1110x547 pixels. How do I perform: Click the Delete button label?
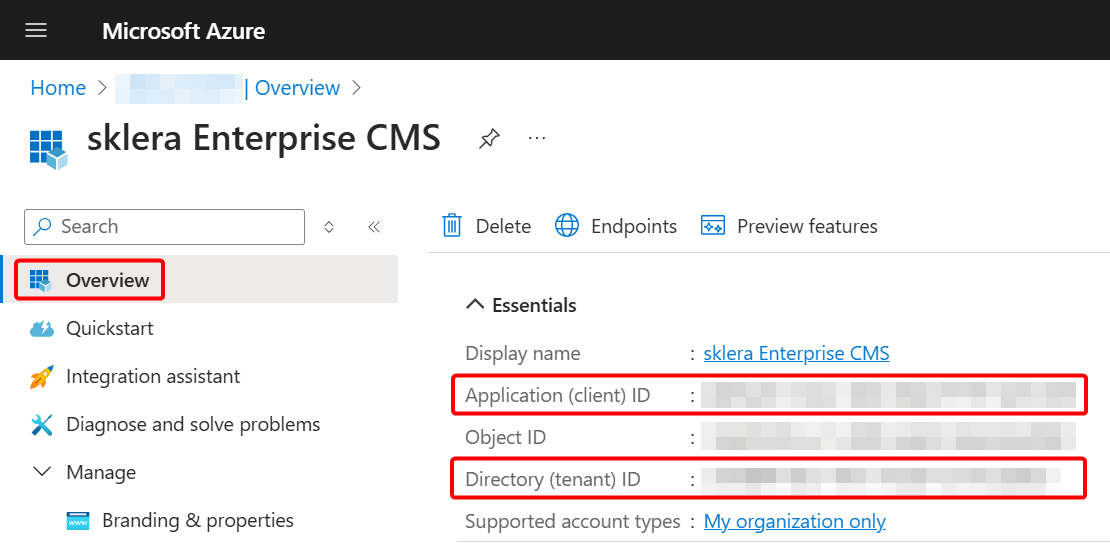(x=503, y=226)
